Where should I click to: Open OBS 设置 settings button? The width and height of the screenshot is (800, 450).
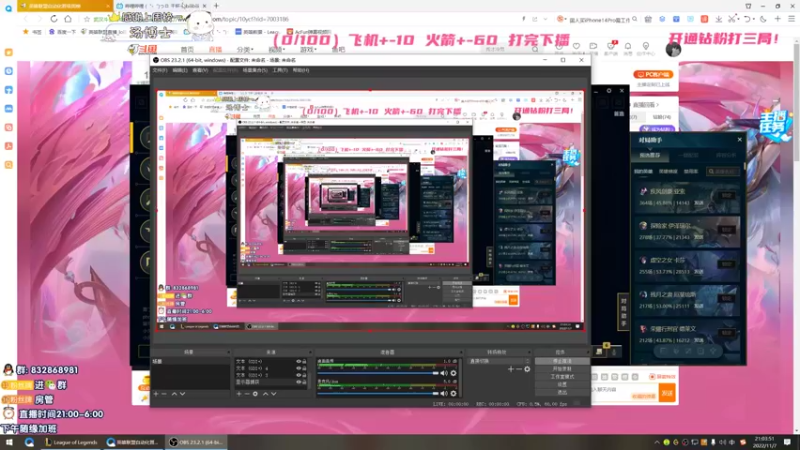[562, 384]
